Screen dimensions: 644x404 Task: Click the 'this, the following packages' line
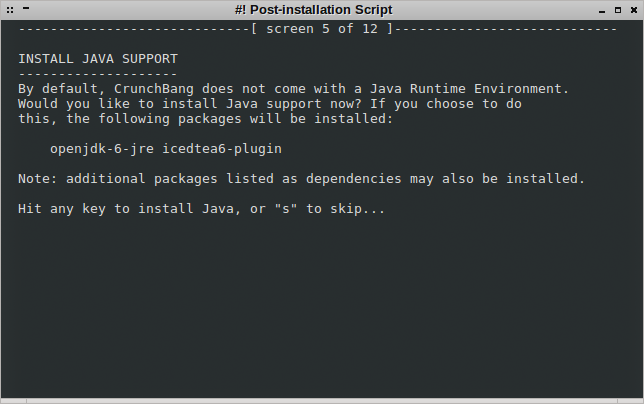206,119
